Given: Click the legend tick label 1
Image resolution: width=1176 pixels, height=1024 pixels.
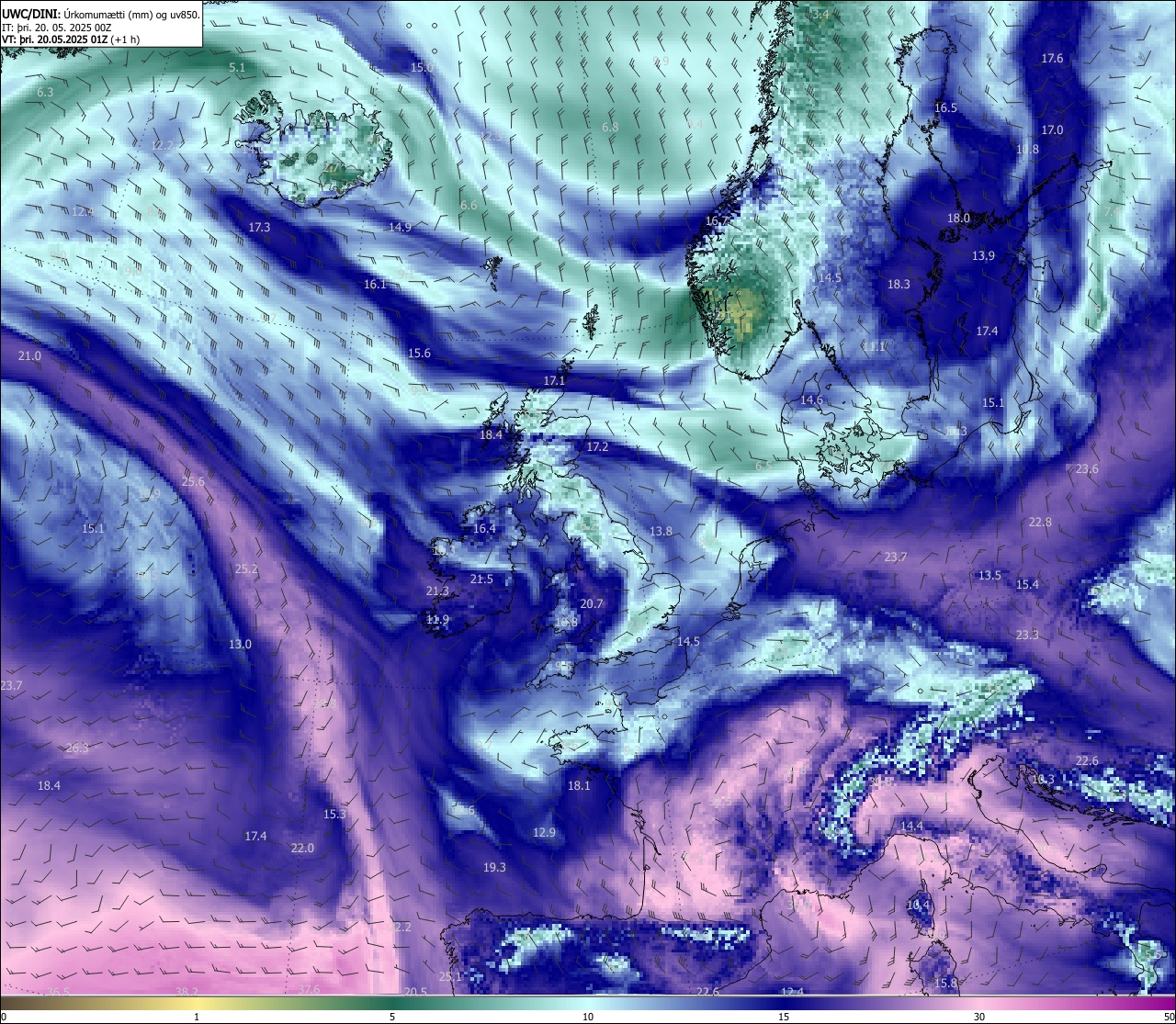Looking at the screenshot, I should pyautogui.click(x=196, y=1017).
